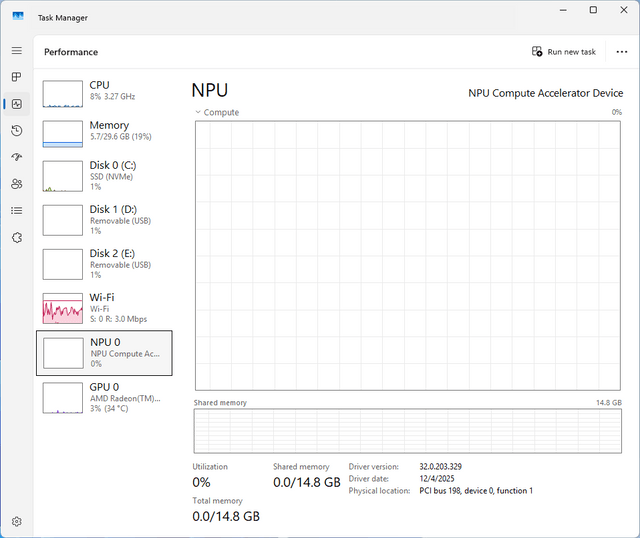The height and width of the screenshot is (538, 640).
Task: Open the Compute engine dropdown label
Action: coord(221,112)
